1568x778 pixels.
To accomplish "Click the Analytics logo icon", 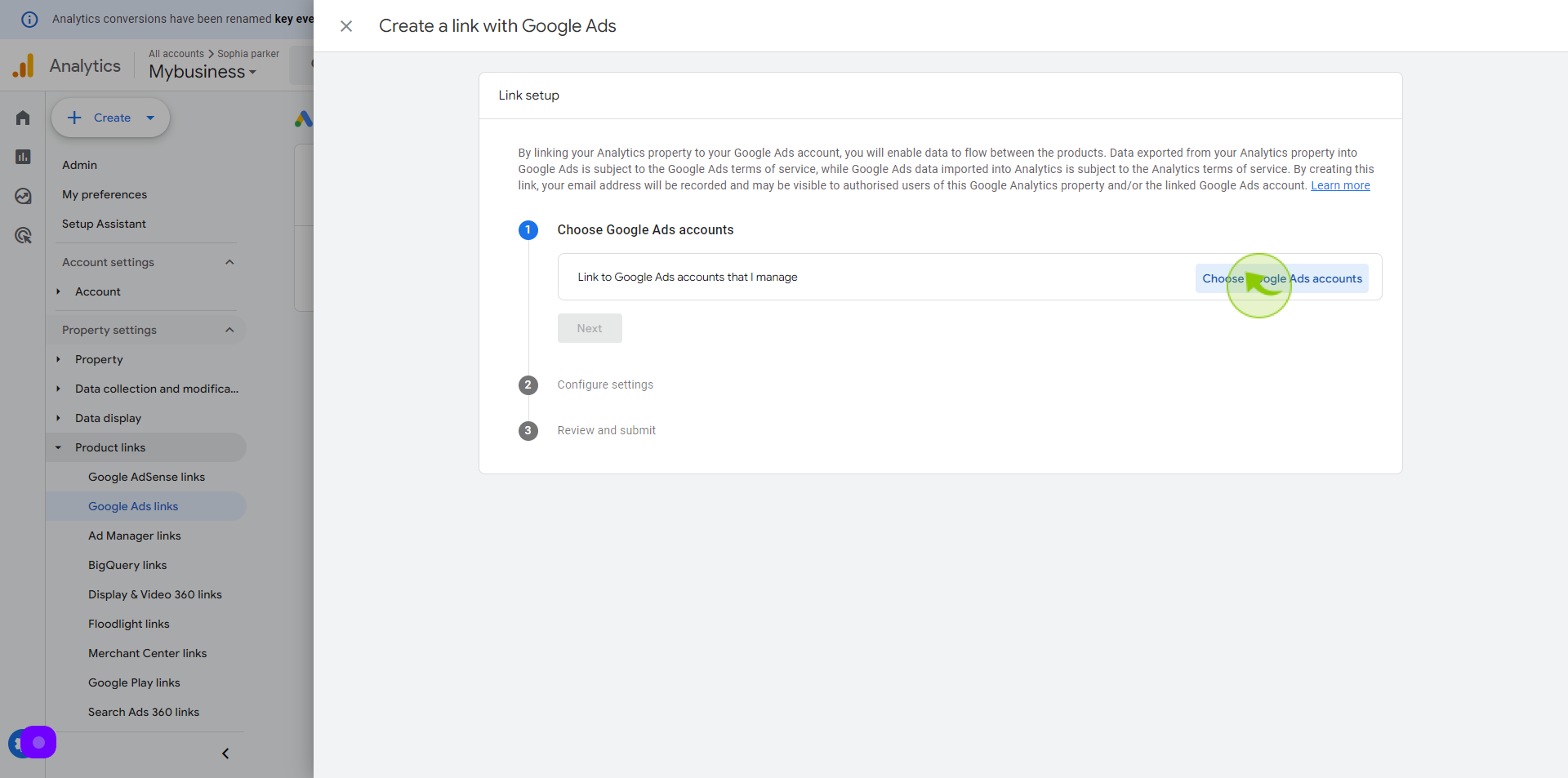I will pyautogui.click(x=24, y=65).
